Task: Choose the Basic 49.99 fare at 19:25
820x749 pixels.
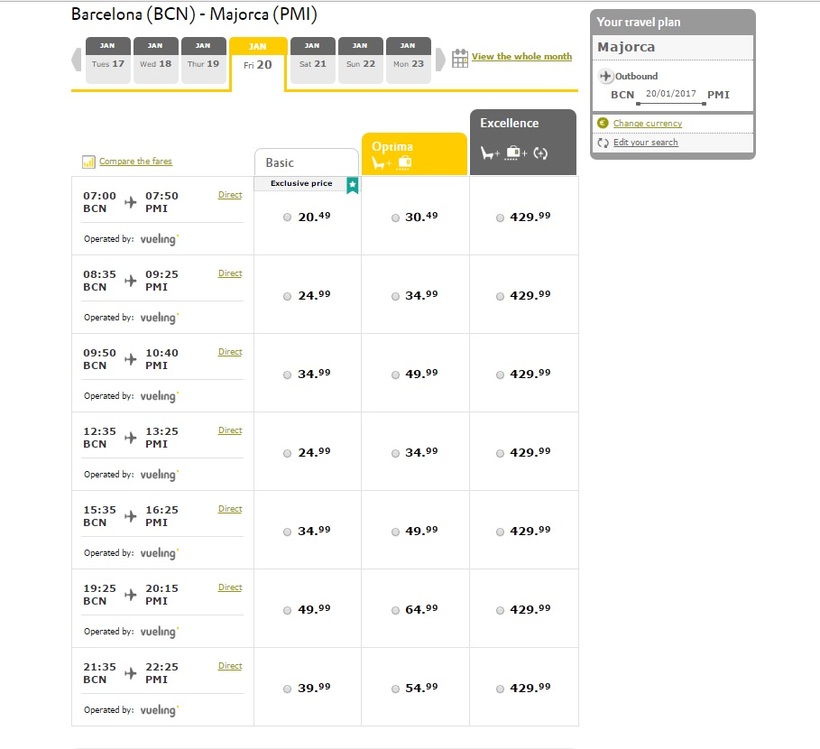Action: (x=288, y=610)
